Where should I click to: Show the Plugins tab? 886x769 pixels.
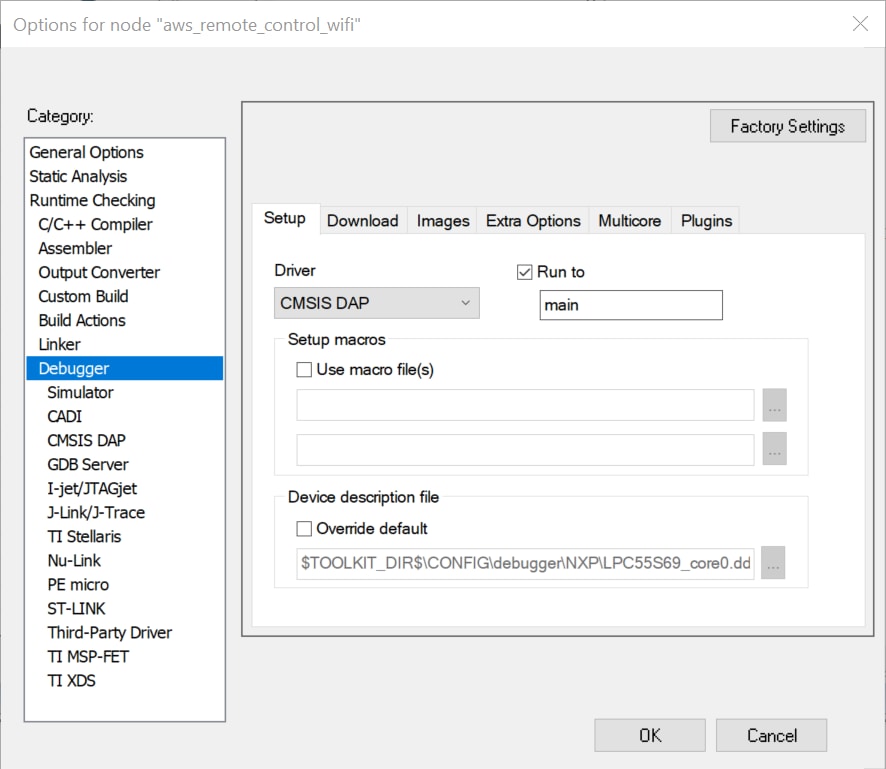coord(706,221)
